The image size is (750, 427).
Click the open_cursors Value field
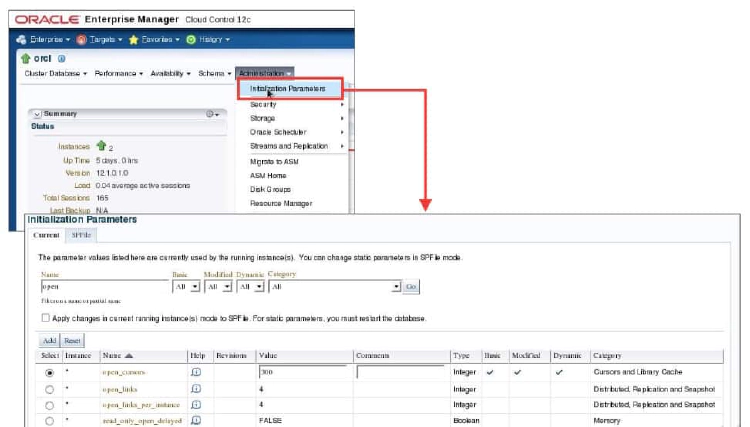click(x=303, y=372)
